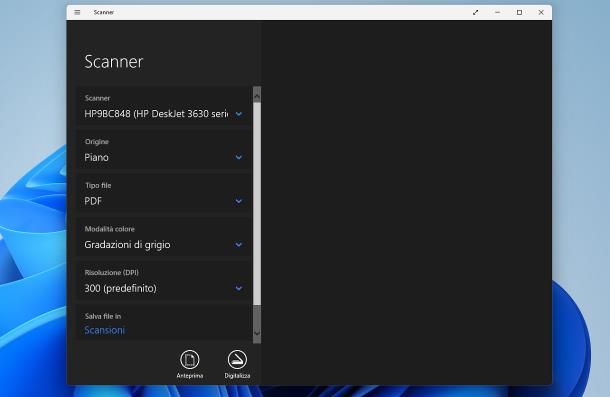Open the Risoluzione (DPI) dropdown
The image size is (610, 397).
(x=164, y=288)
